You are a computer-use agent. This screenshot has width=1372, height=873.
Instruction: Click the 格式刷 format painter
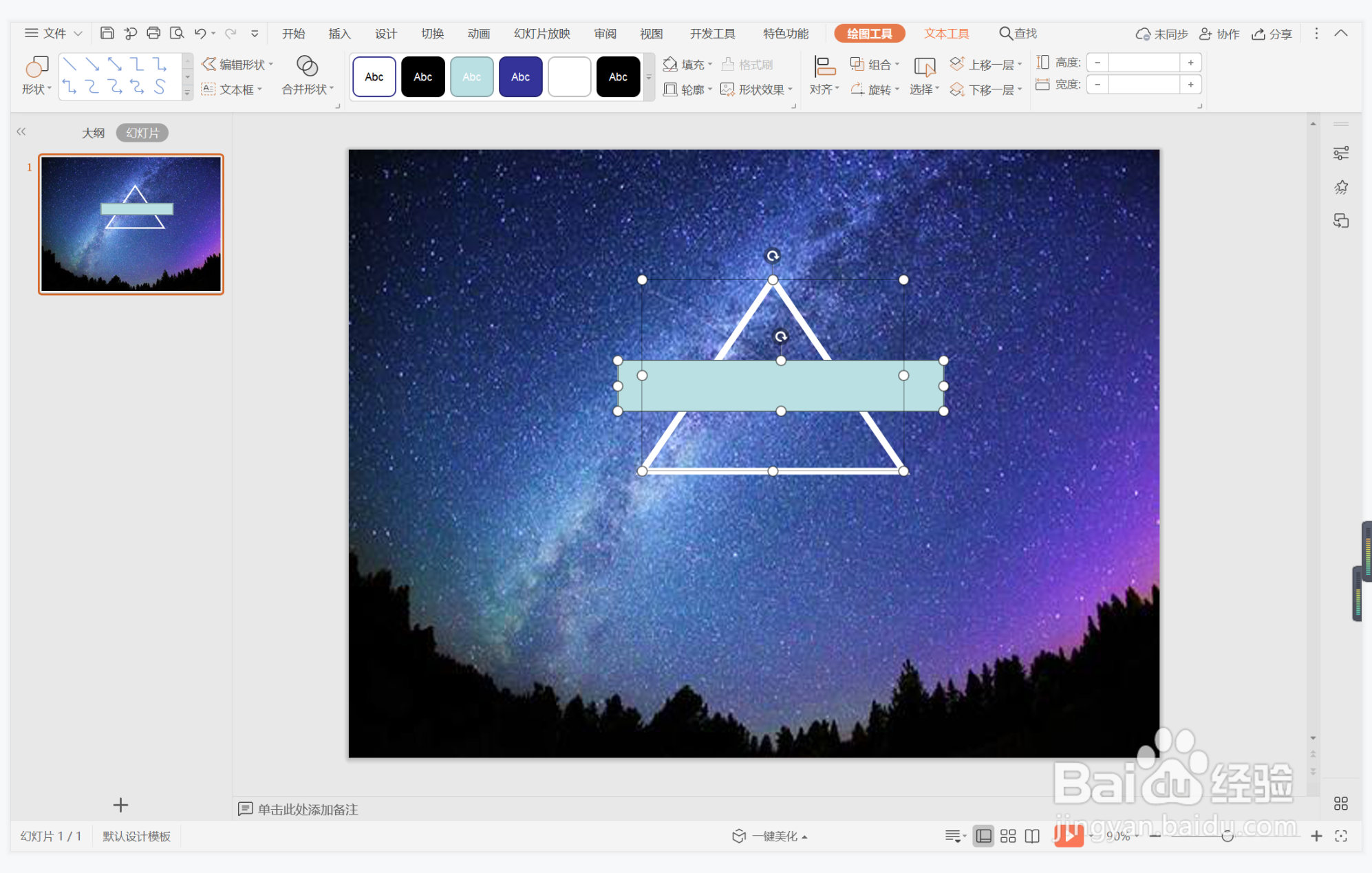747,64
